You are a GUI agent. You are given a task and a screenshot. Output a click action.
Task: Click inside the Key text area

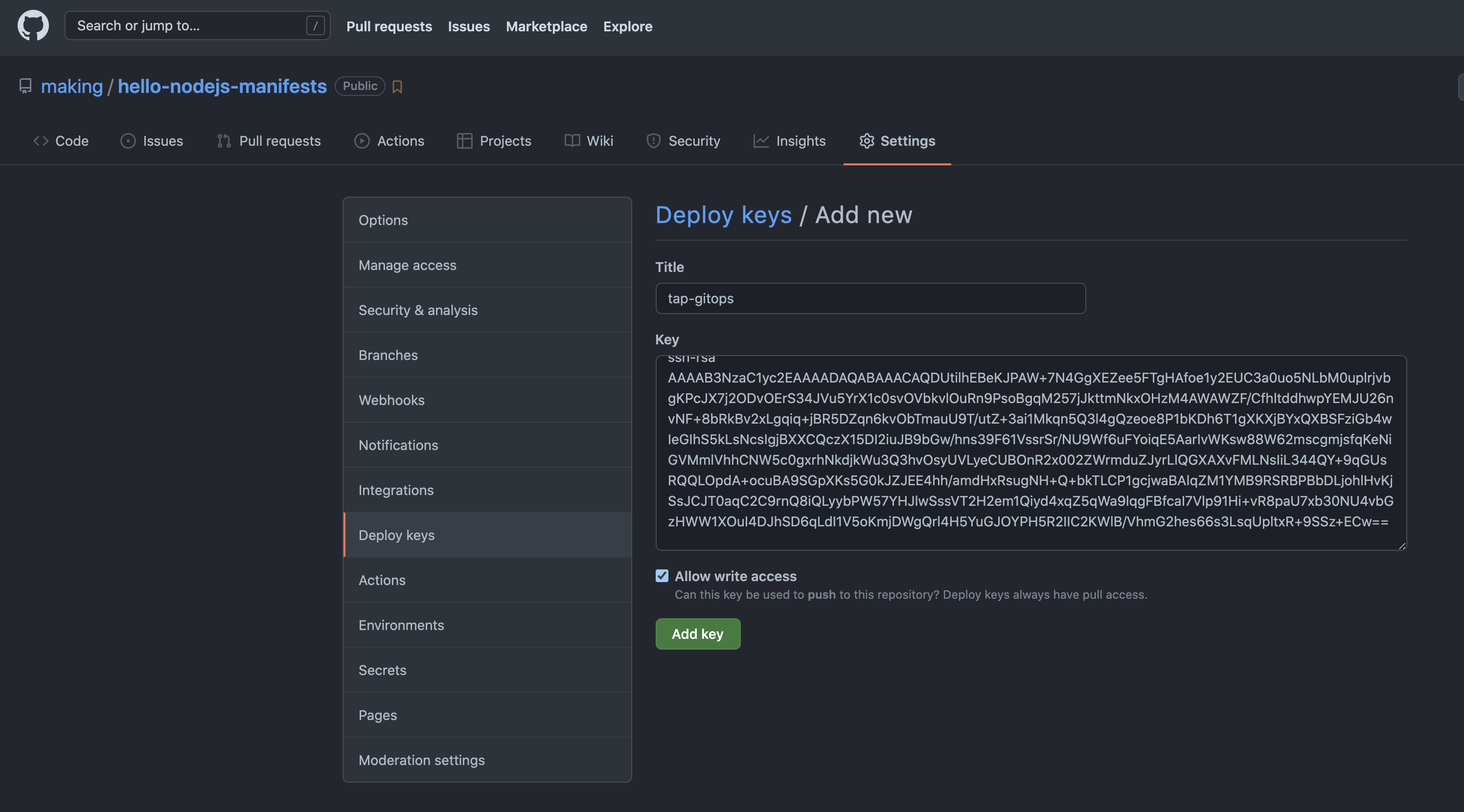1030,452
